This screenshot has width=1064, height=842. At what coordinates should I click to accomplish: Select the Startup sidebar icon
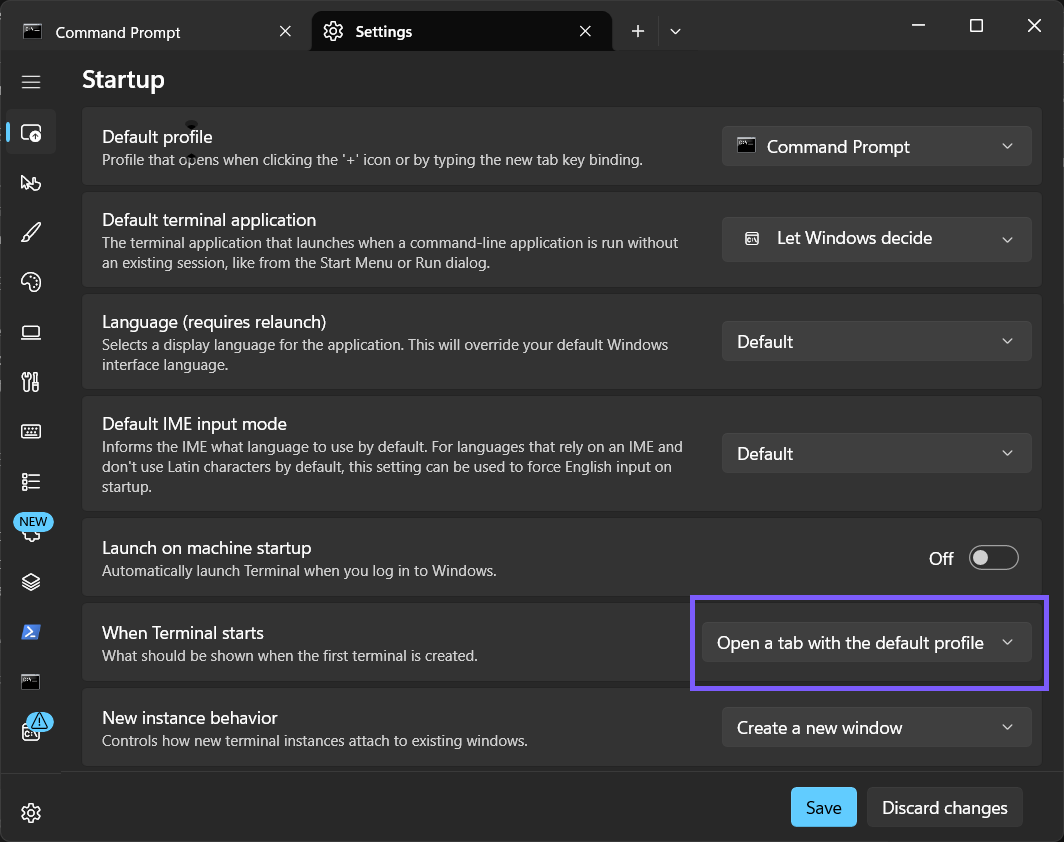[31, 132]
